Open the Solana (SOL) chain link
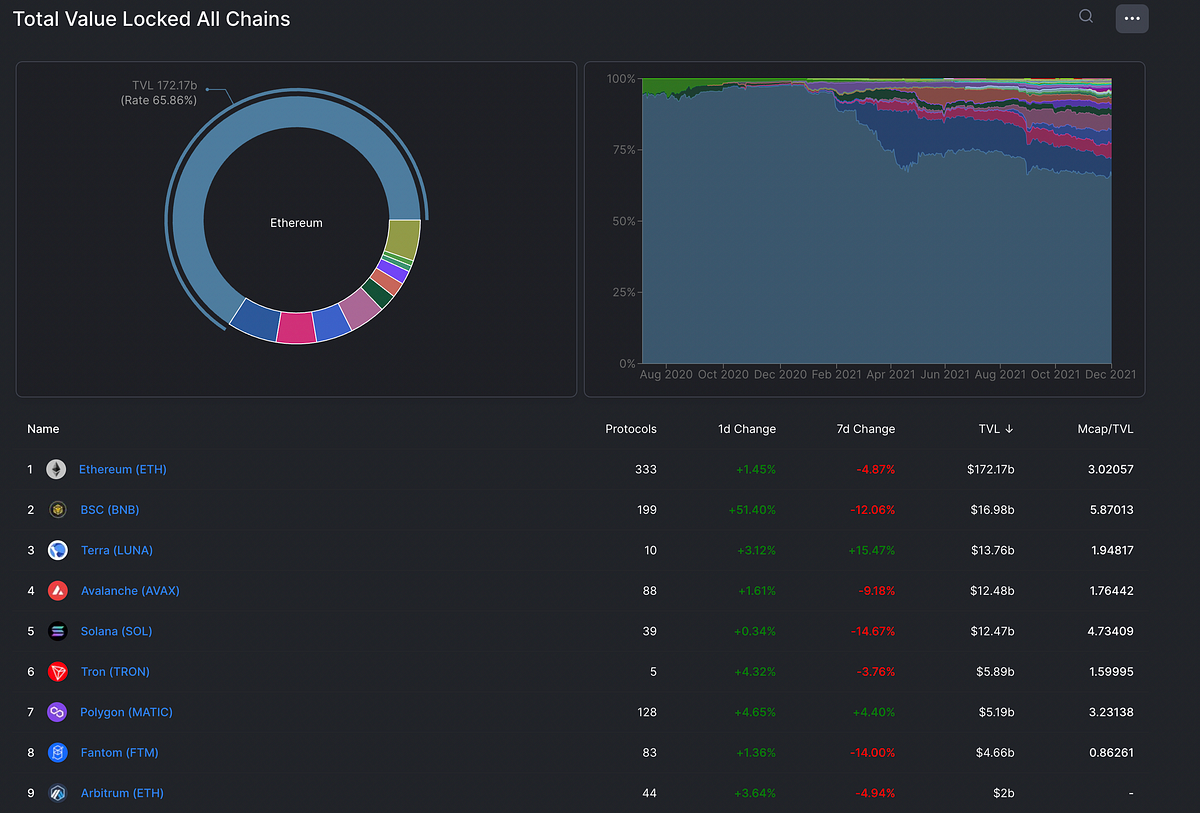This screenshot has width=1200, height=813. pyautogui.click(x=116, y=631)
